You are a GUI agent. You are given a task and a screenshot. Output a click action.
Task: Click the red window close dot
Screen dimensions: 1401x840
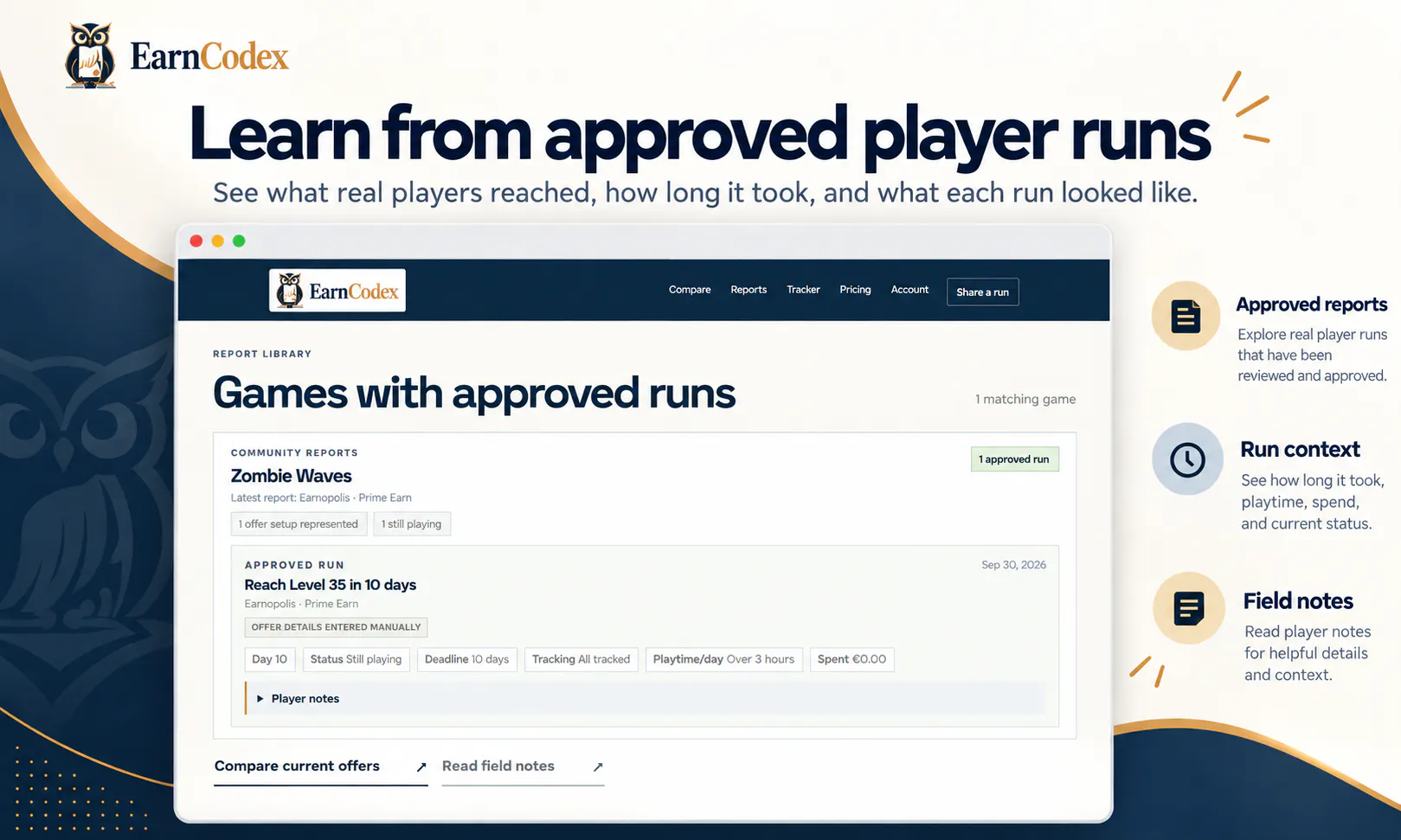(196, 241)
